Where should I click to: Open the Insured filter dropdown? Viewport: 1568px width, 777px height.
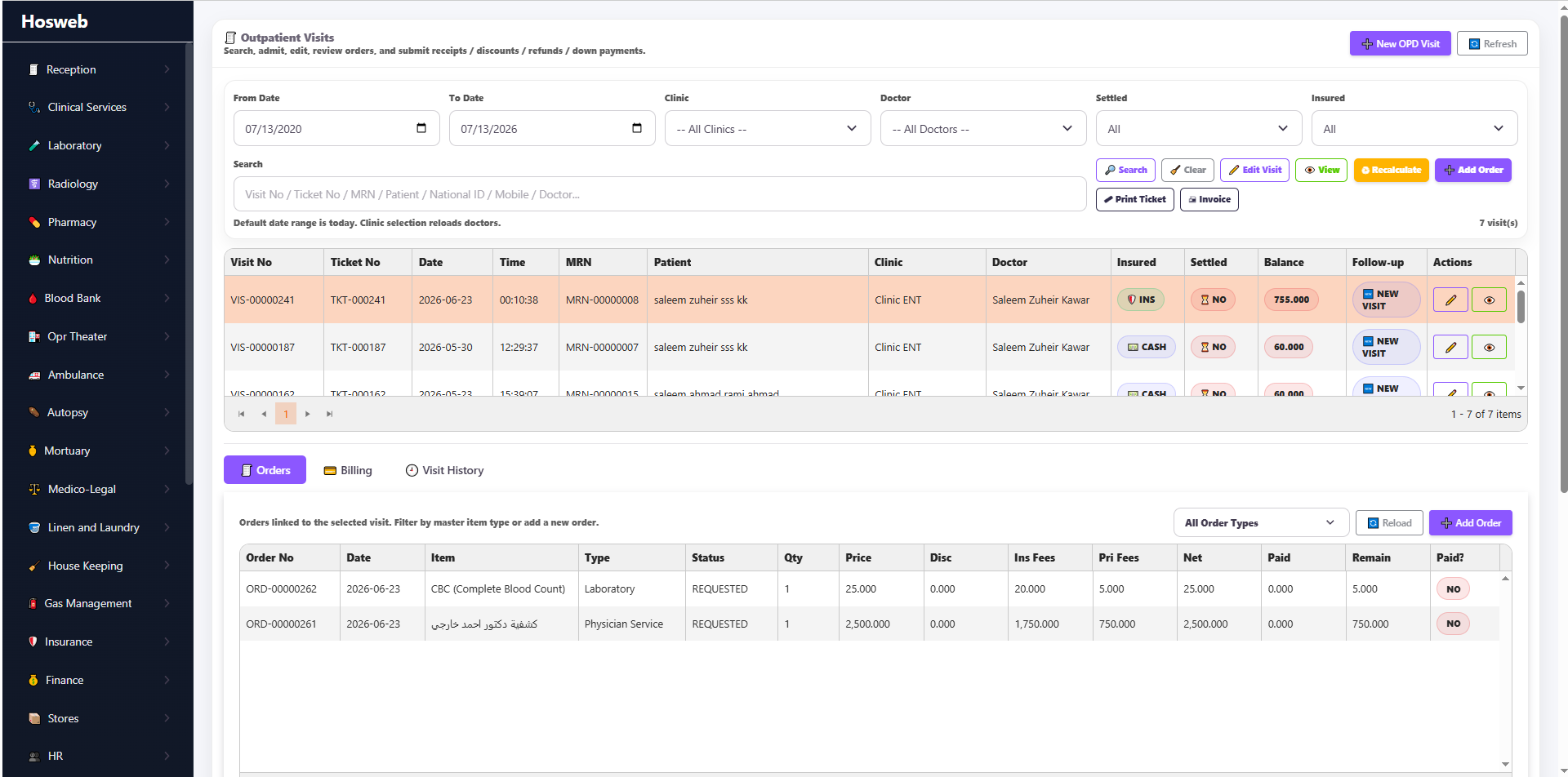pos(1414,129)
